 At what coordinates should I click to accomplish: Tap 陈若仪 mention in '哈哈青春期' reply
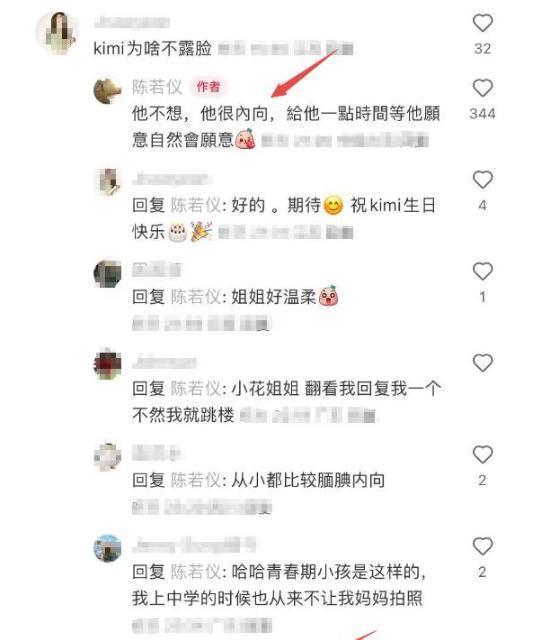196,572
